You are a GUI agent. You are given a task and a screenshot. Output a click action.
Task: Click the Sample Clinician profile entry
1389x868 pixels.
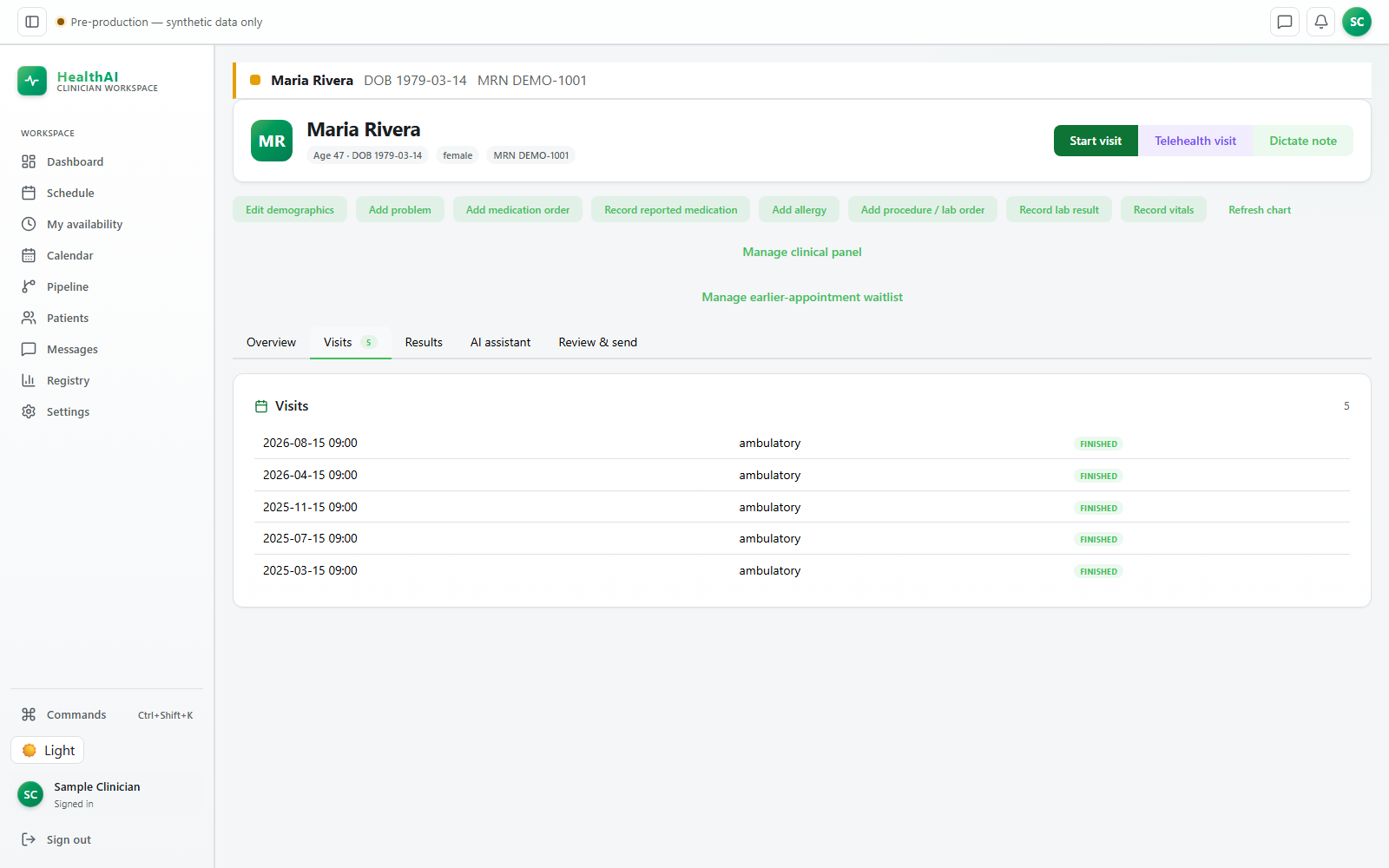[x=107, y=794]
